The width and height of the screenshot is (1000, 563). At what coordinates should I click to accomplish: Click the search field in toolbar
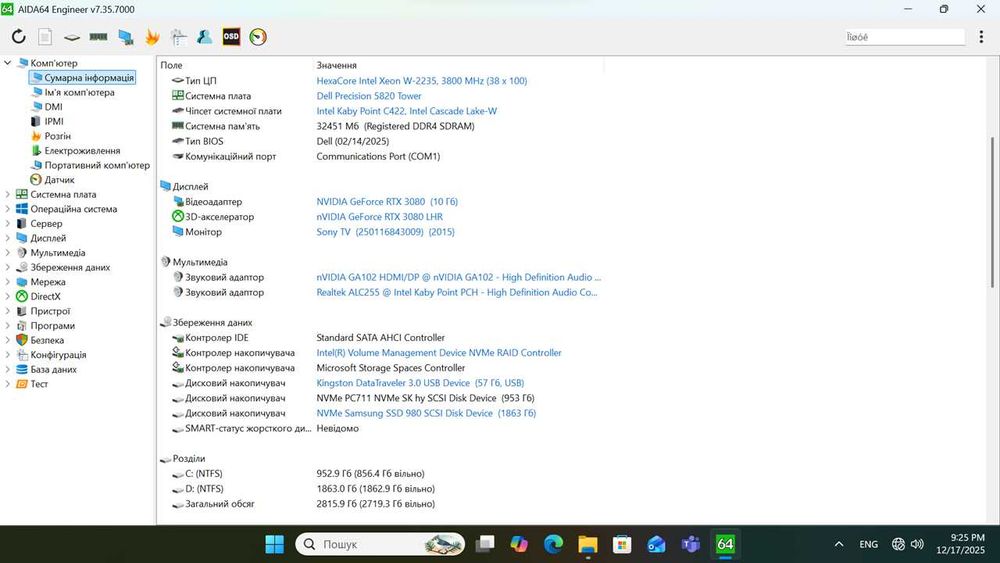[x=904, y=37]
